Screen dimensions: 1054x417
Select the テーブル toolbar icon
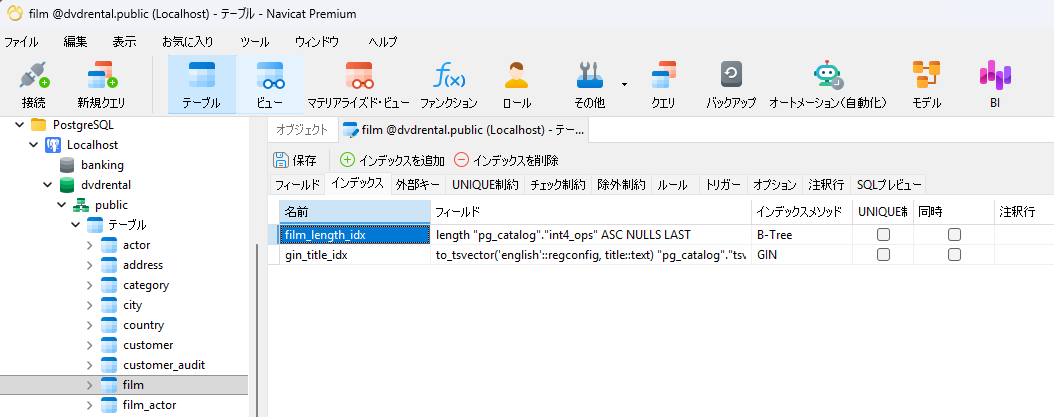(x=202, y=75)
